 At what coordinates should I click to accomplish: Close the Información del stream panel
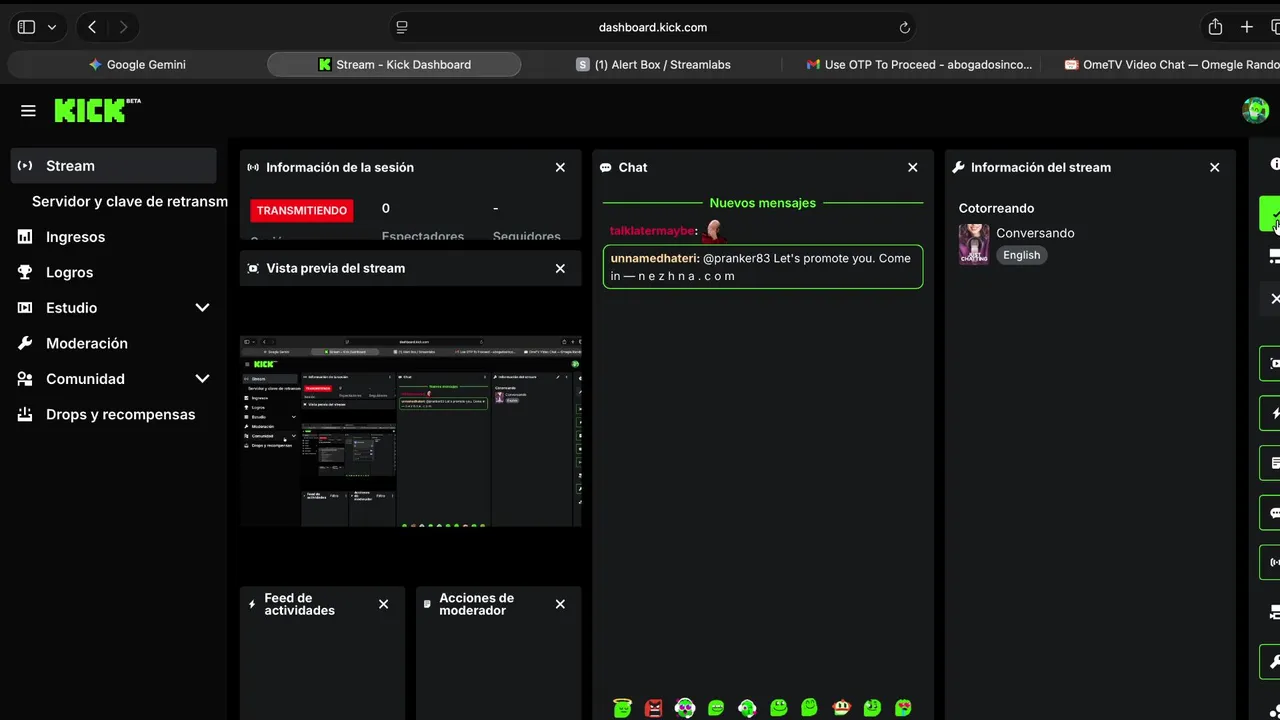tap(1214, 167)
